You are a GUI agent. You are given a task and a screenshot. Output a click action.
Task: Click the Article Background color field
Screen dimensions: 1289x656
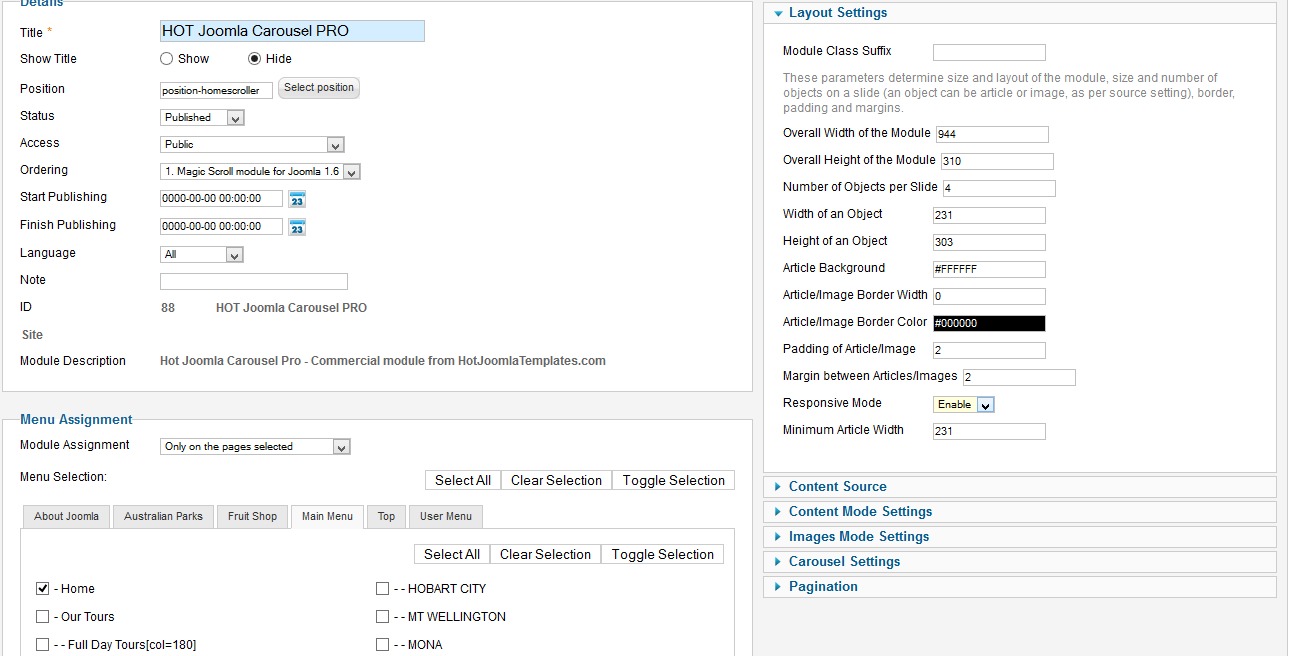coord(989,270)
